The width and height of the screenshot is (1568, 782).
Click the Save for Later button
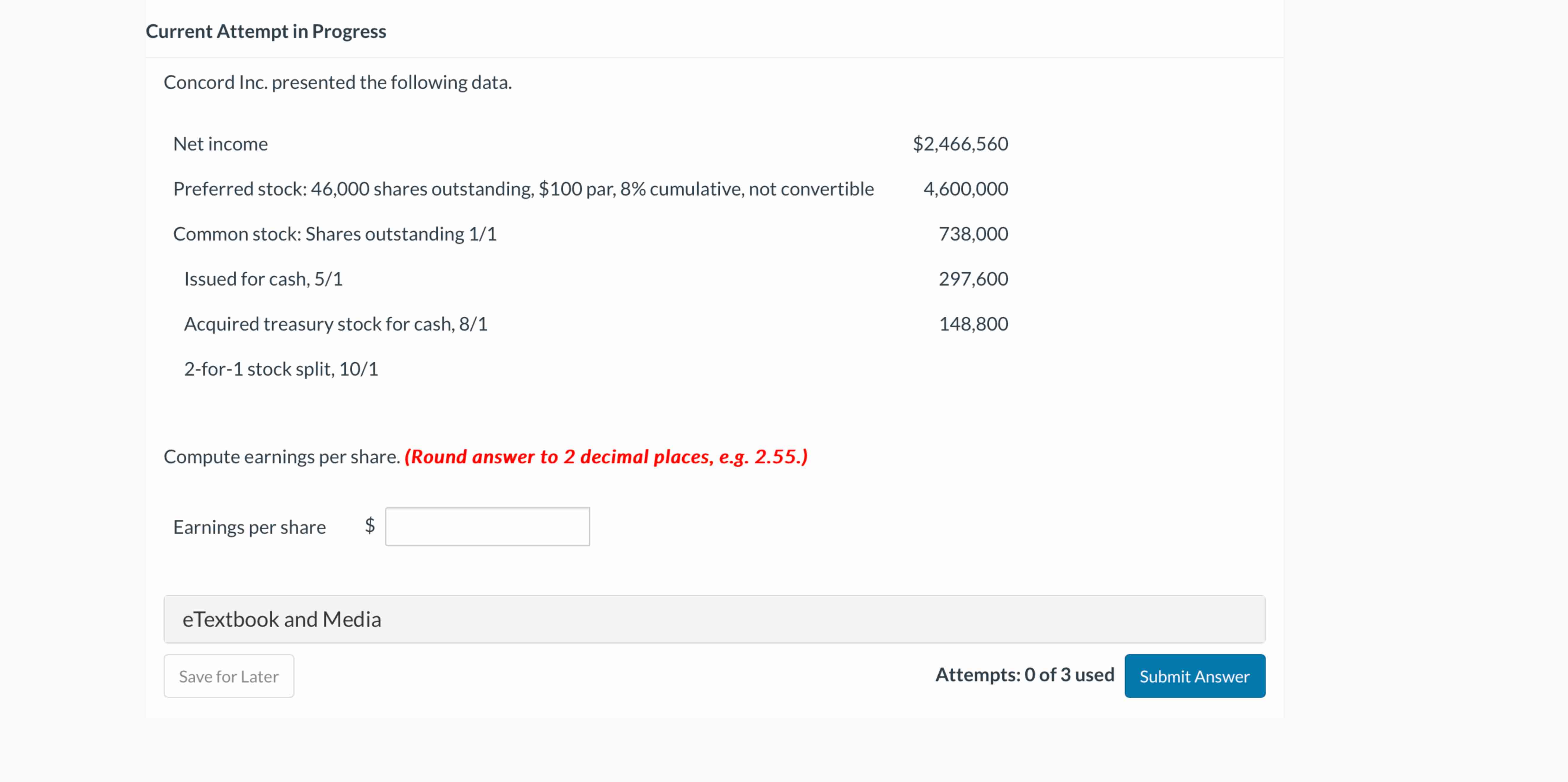click(229, 676)
